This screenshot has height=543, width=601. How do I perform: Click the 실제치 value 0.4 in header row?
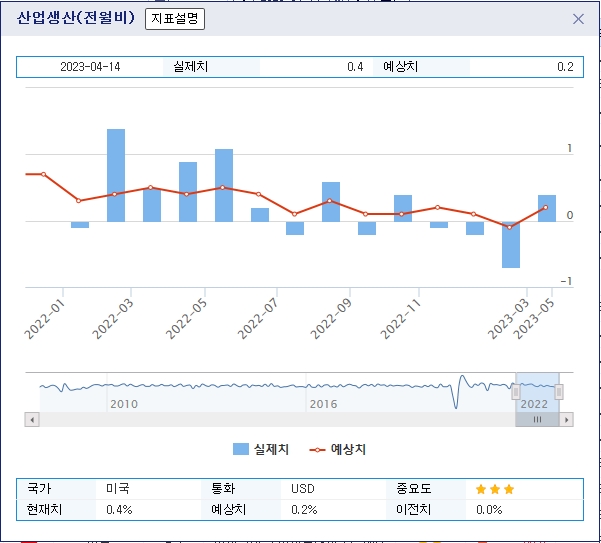pyautogui.click(x=355, y=67)
